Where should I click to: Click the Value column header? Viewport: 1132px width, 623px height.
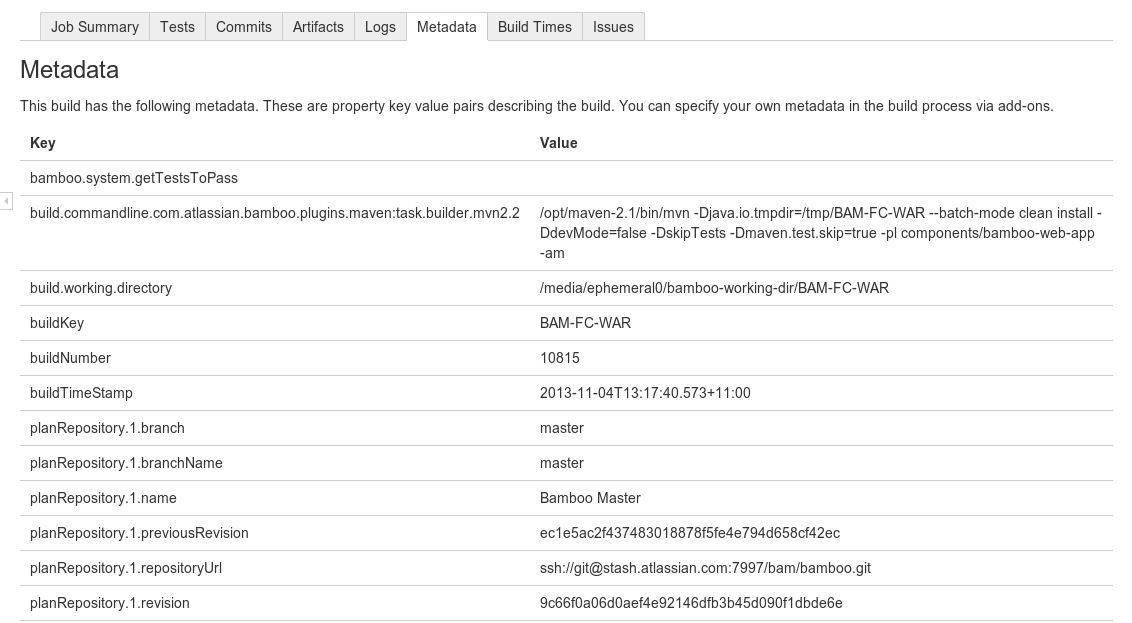coord(558,143)
